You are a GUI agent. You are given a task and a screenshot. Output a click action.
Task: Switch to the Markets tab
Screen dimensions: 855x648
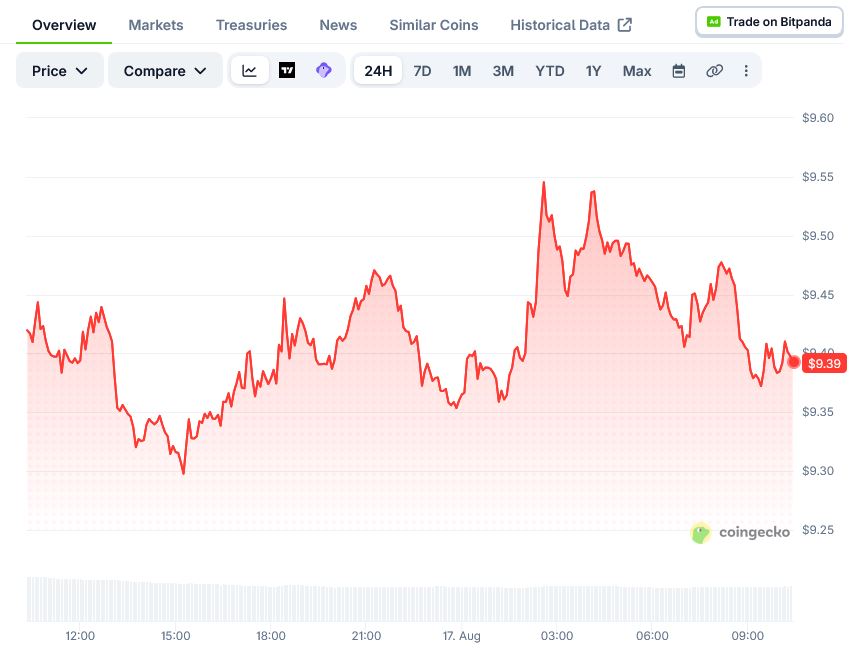coord(155,25)
